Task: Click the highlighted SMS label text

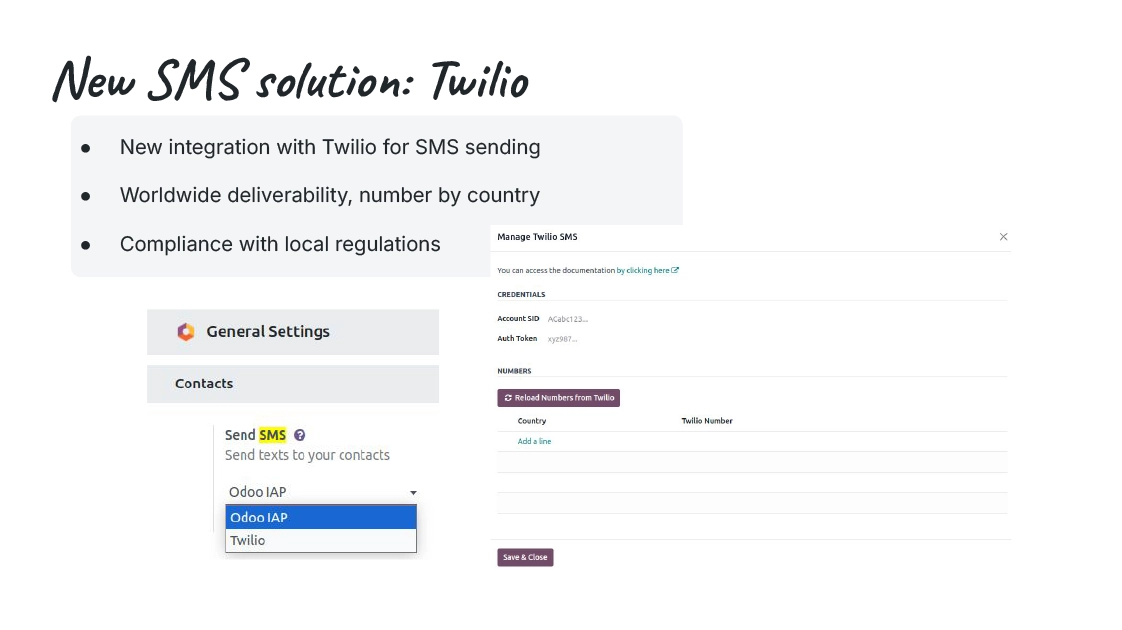Action: pos(272,435)
